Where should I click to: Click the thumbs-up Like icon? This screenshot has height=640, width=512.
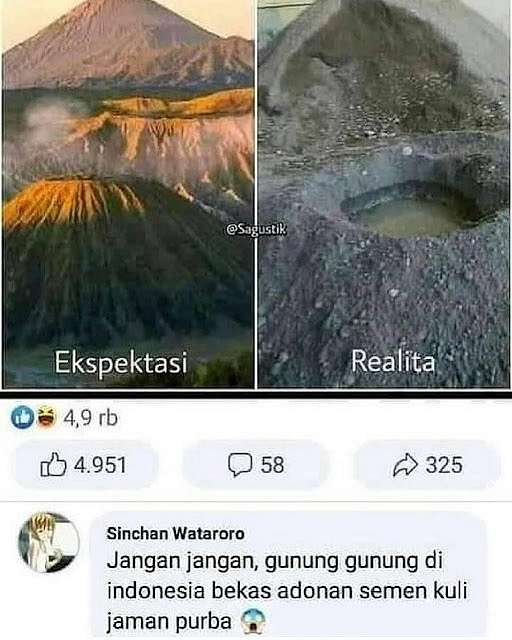53,464
